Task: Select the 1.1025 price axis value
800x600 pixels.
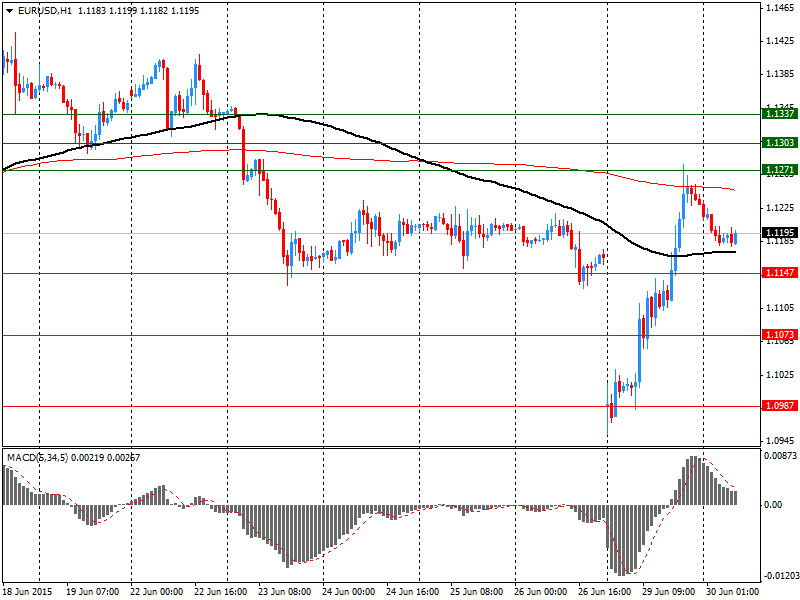Action: tap(781, 374)
